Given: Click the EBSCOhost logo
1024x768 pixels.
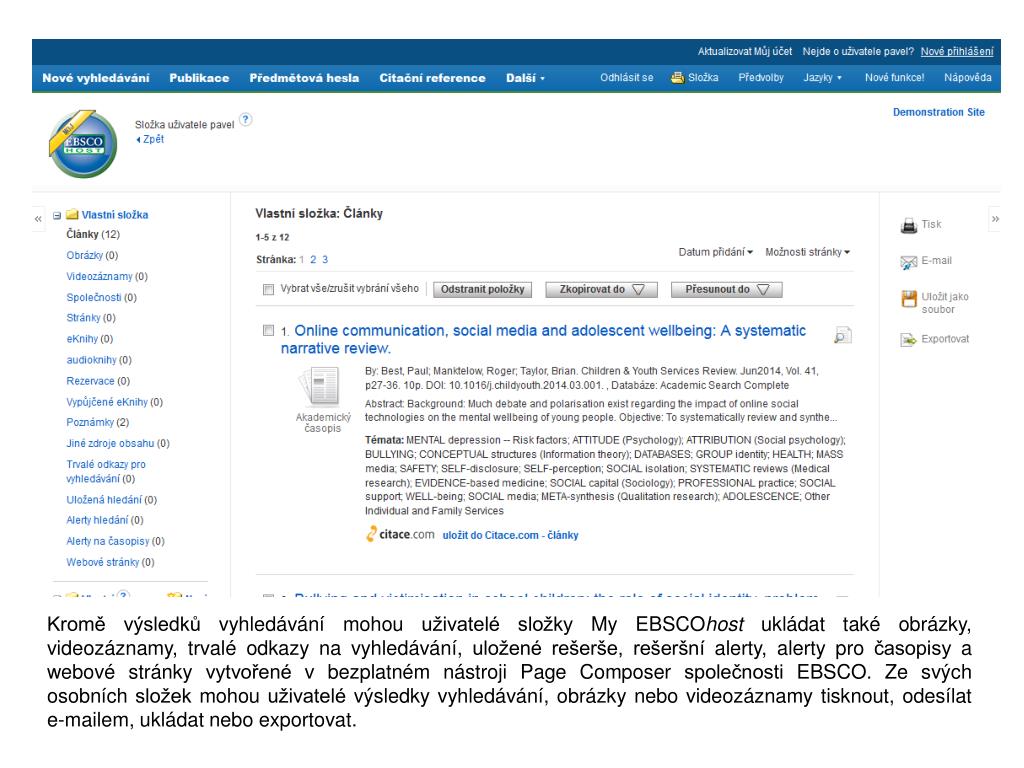Looking at the screenshot, I should (83, 144).
